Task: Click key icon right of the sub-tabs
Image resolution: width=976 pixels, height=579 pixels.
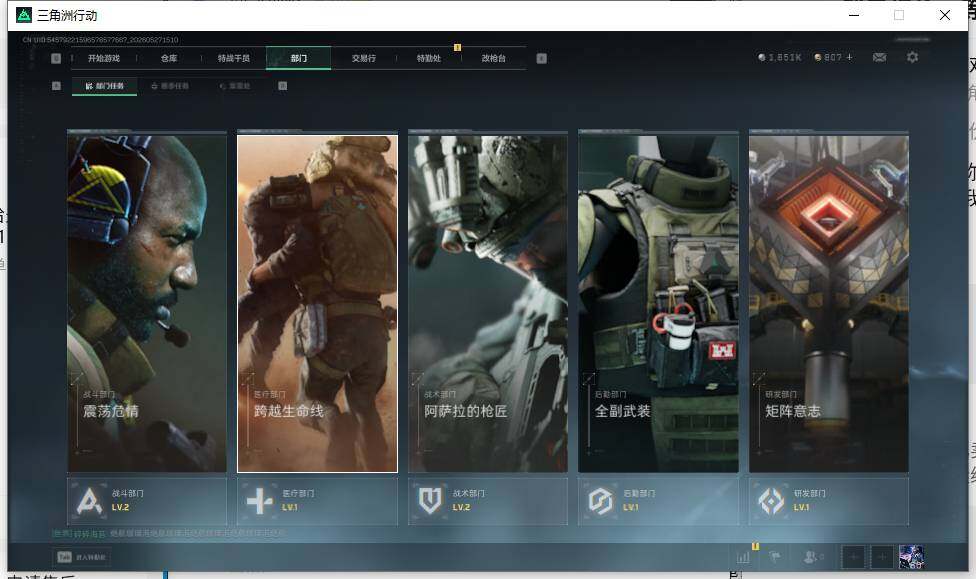Action: pyautogui.click(x=283, y=86)
